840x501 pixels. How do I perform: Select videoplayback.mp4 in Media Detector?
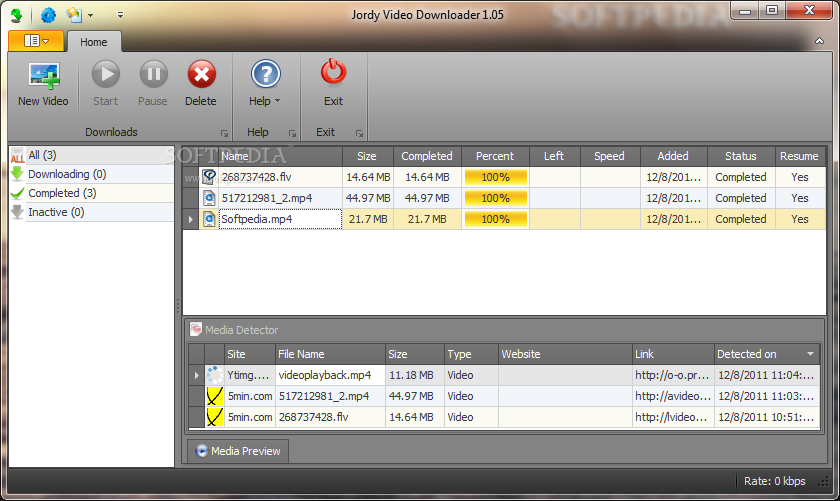pos(331,375)
